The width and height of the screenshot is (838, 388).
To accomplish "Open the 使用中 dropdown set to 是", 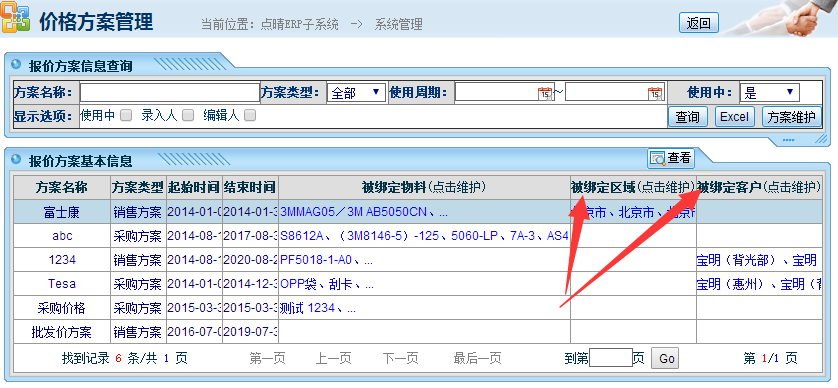I will [x=770, y=92].
